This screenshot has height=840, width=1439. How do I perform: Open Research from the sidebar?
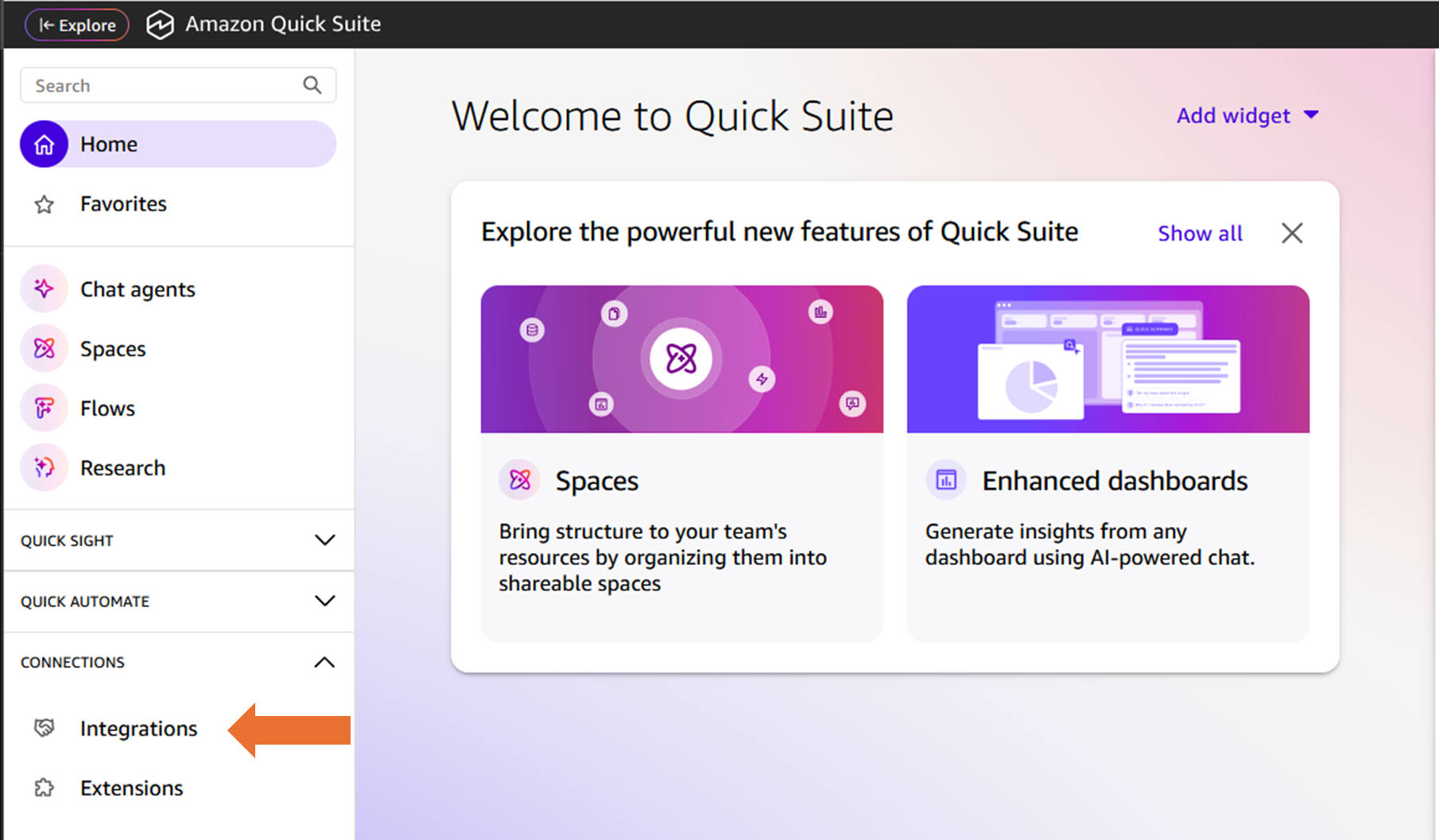[x=122, y=468]
